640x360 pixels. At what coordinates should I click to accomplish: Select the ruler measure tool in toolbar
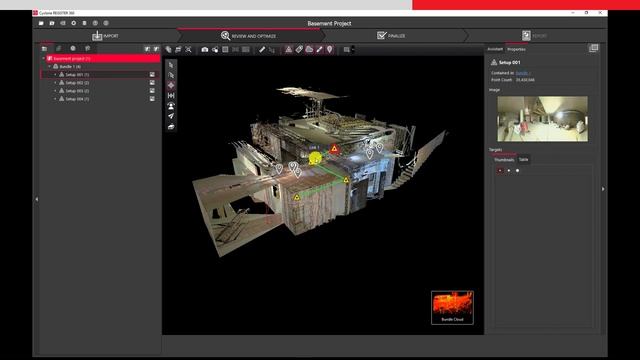(x=262, y=50)
